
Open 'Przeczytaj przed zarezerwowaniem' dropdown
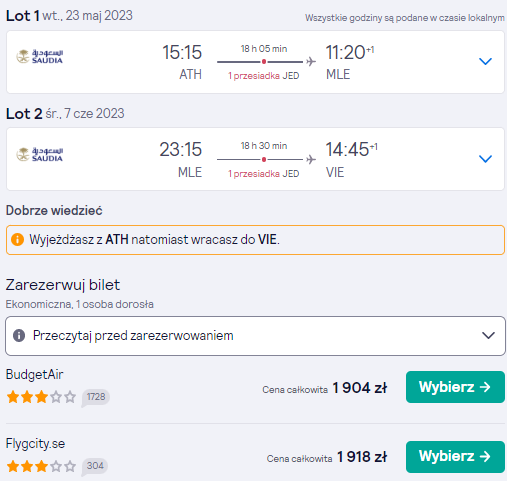click(x=255, y=336)
